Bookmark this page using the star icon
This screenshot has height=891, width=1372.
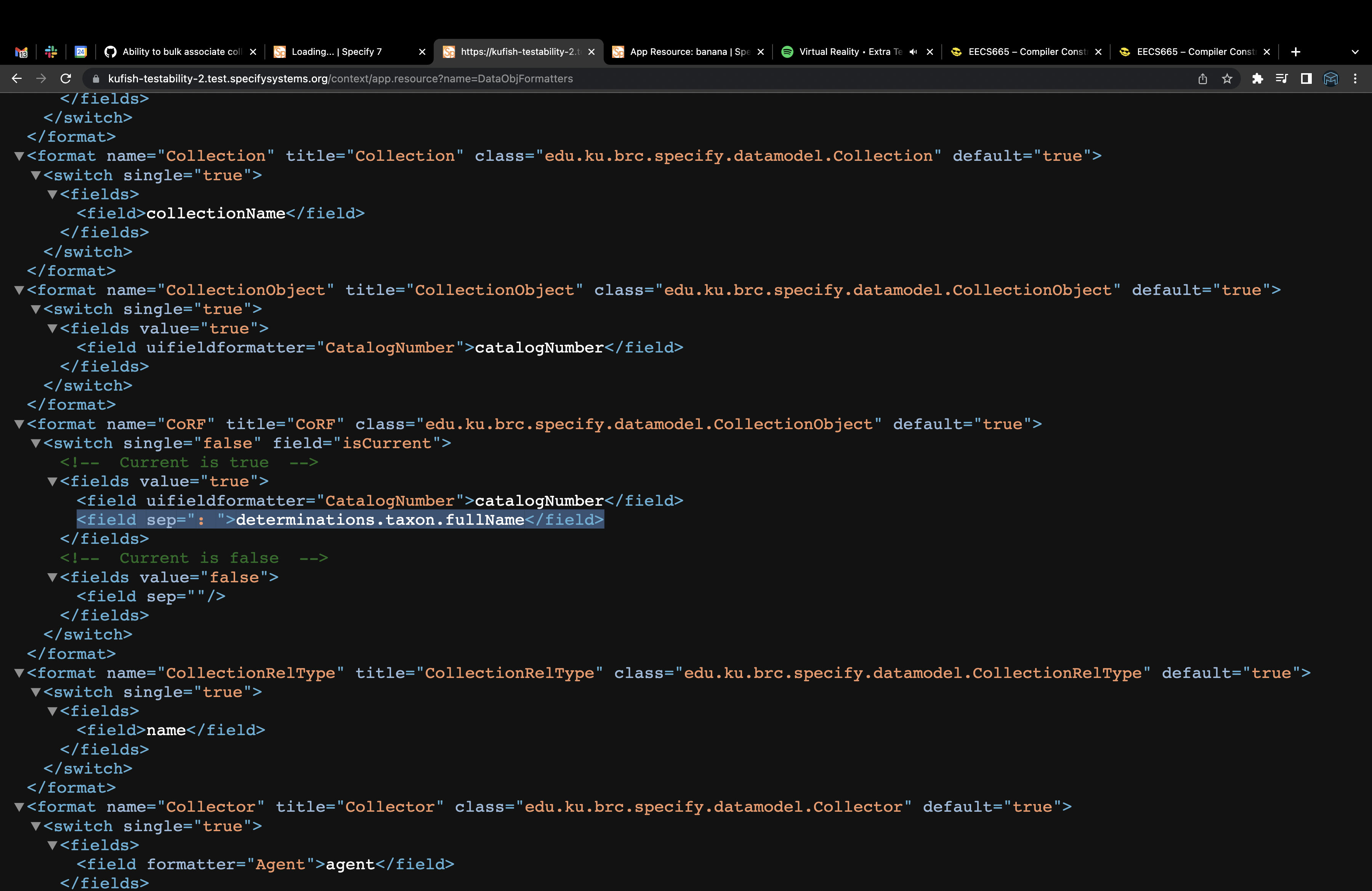pyautogui.click(x=1227, y=79)
